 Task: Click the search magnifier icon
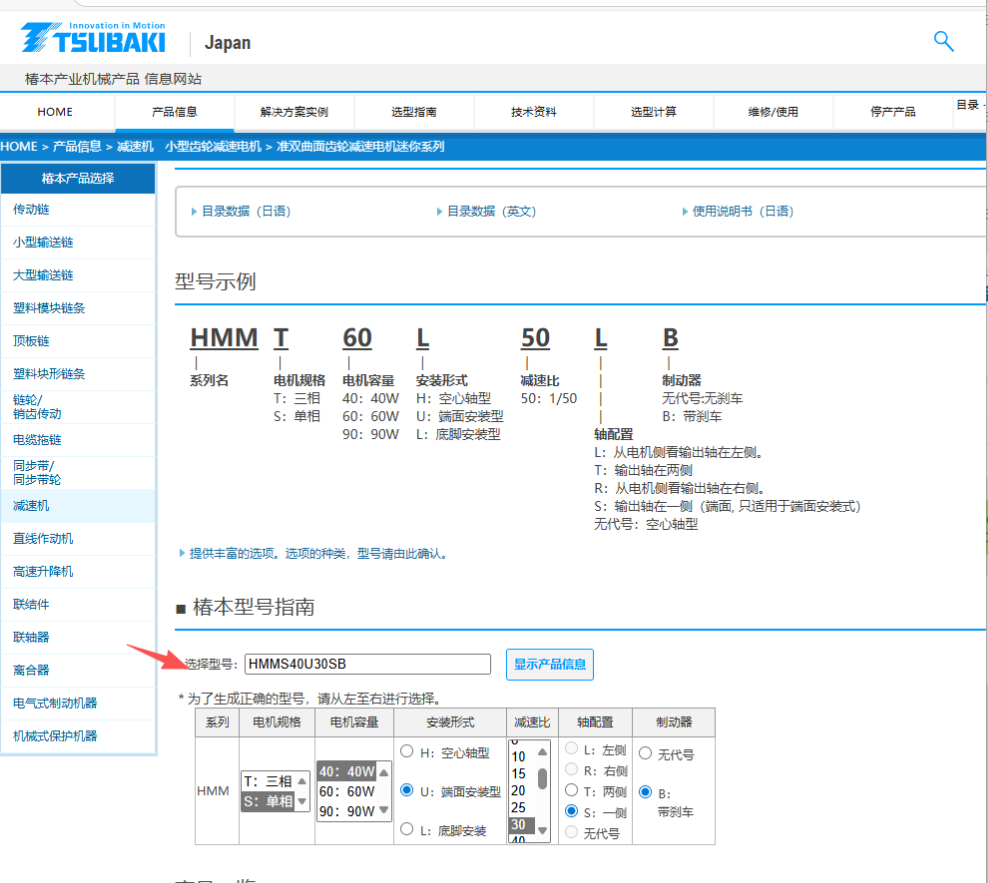click(943, 42)
